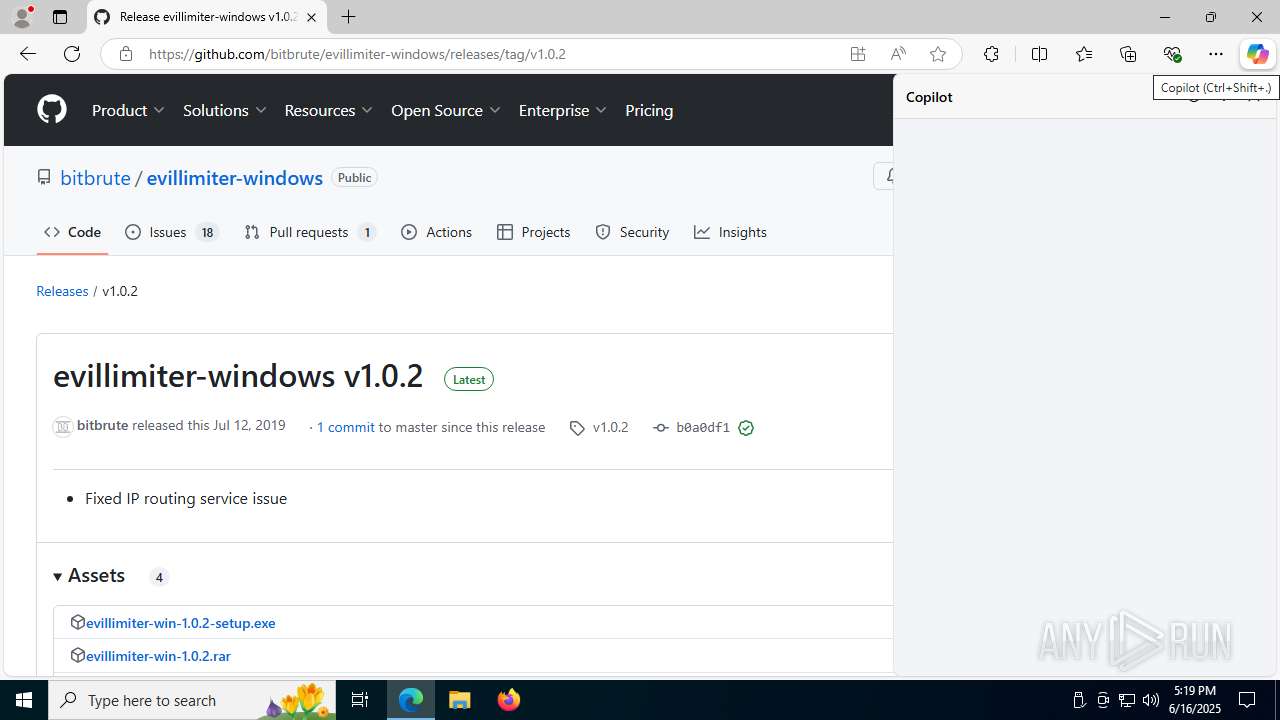Screen dimensions: 1280x720
Task: Open Settings and more ellipsis menu
Action: (1216, 54)
